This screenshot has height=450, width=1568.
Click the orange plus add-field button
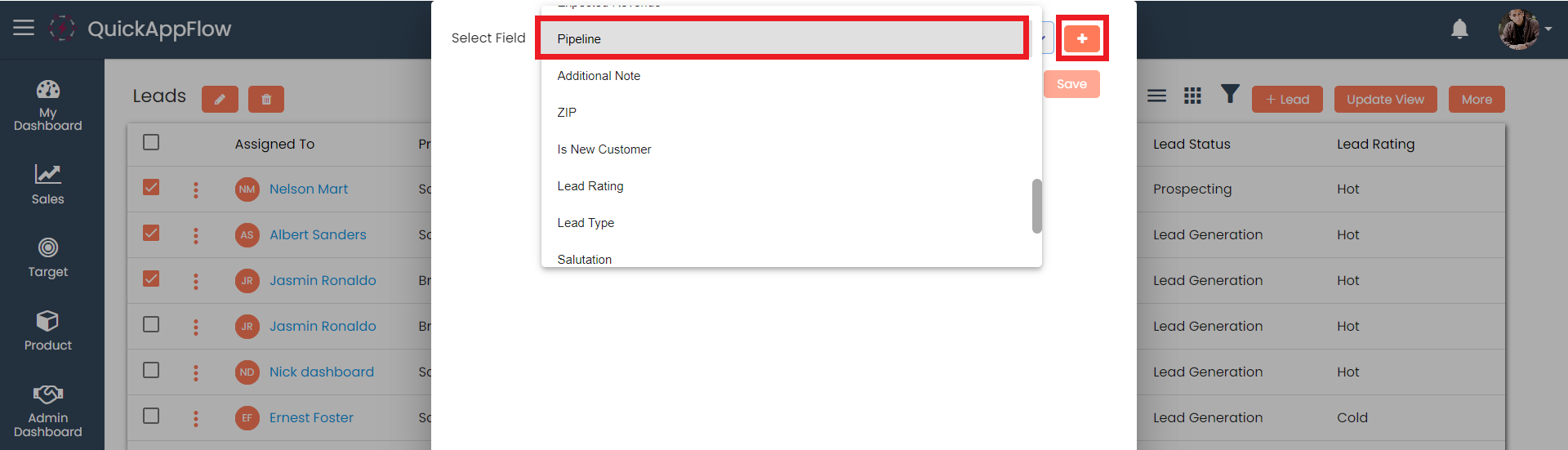coord(1081,38)
